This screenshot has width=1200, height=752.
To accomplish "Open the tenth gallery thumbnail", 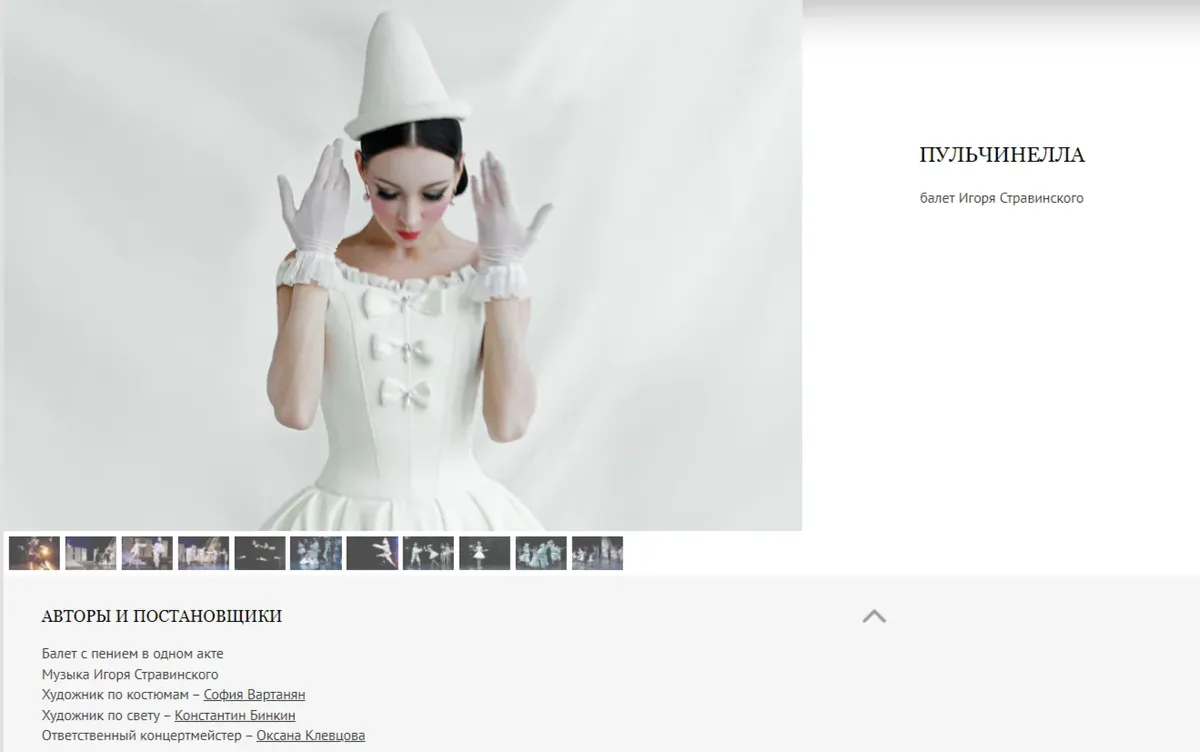I will (541, 553).
